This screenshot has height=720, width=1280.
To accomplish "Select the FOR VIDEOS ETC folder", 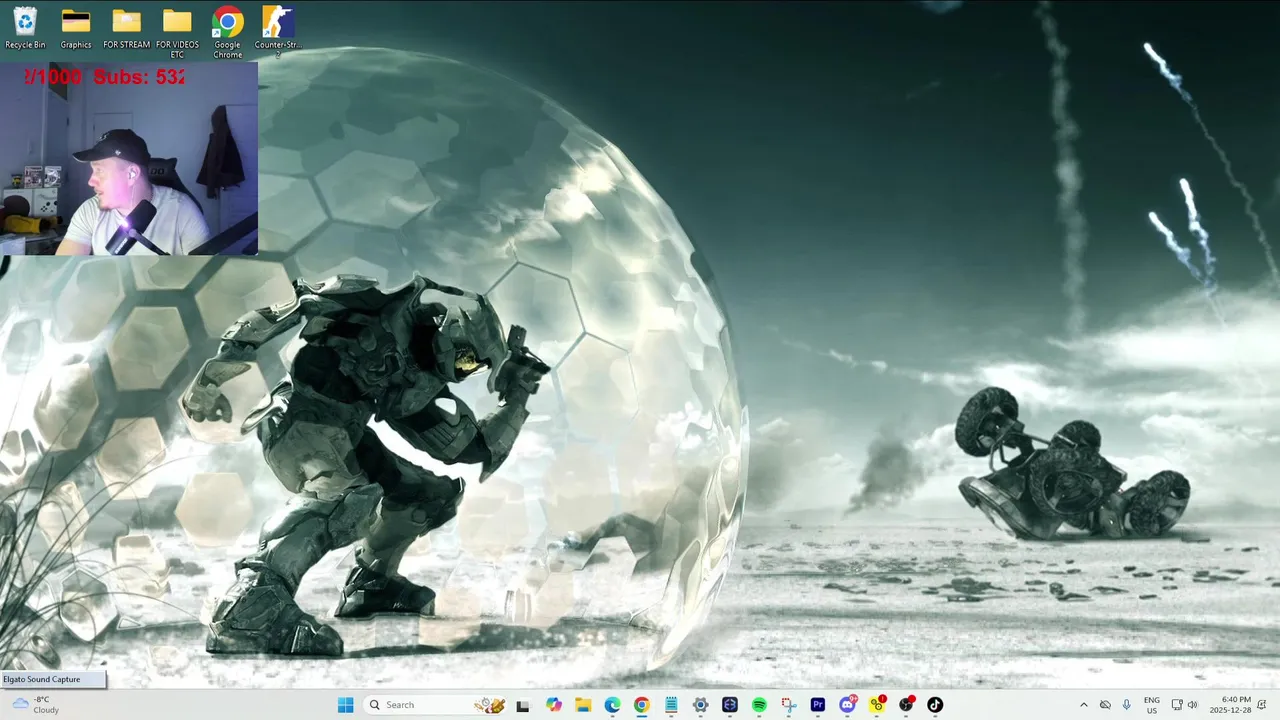I will tap(177, 32).
